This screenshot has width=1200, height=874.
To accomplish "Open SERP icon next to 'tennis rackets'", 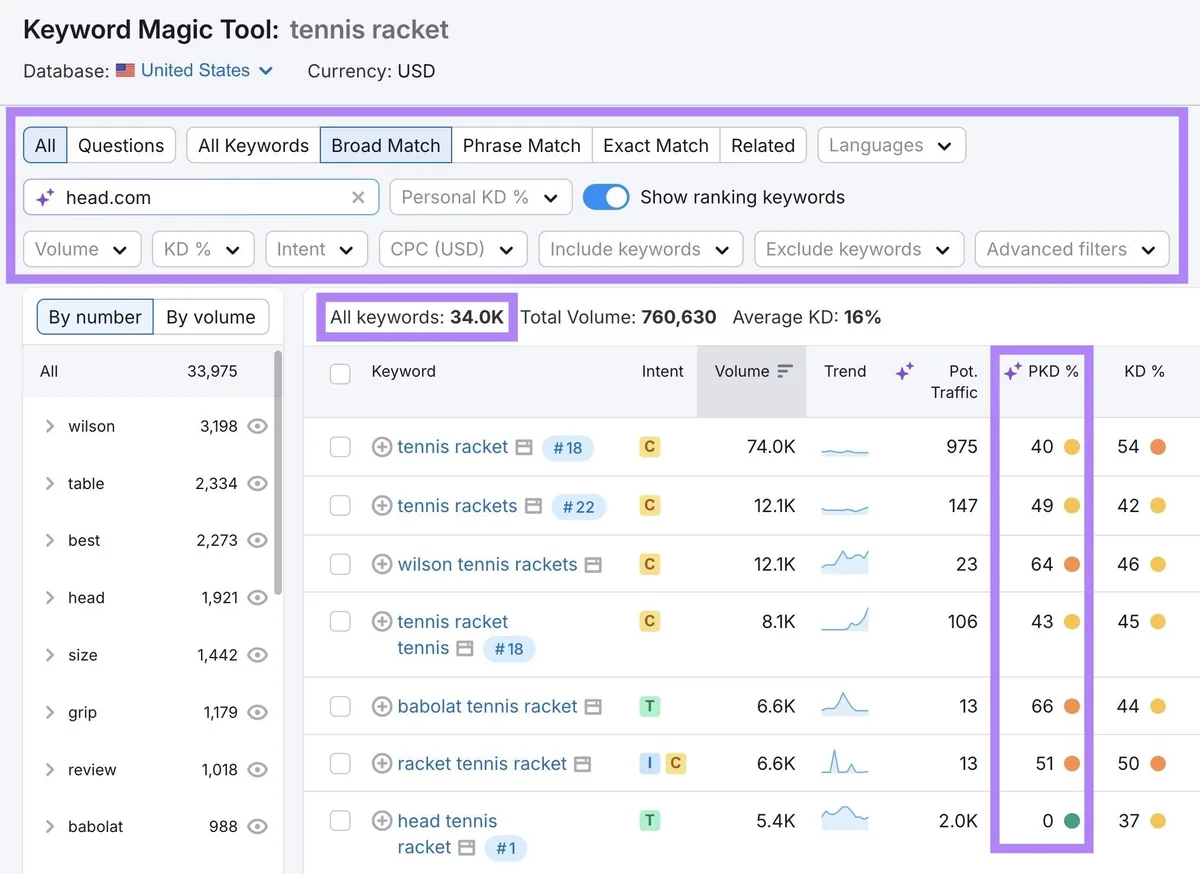I will pos(534,506).
